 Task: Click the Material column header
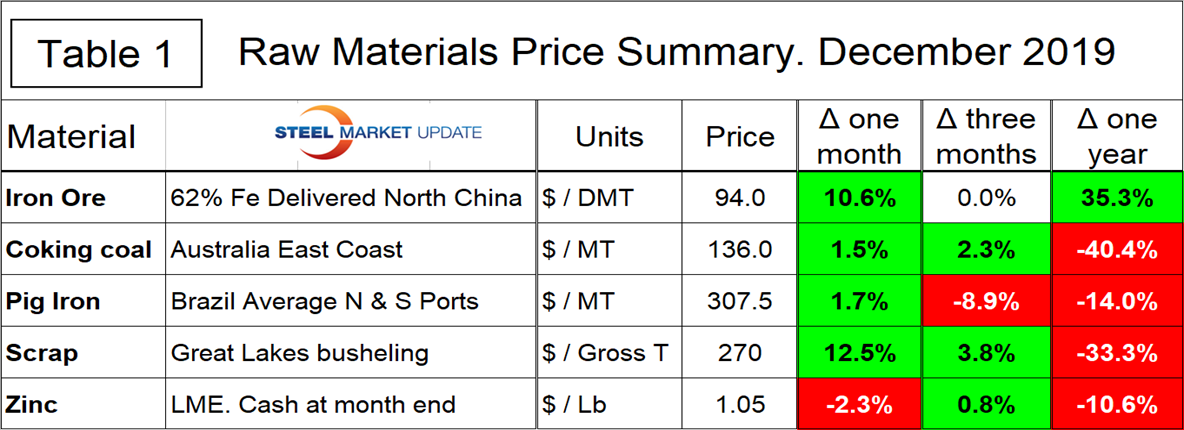pos(72,136)
